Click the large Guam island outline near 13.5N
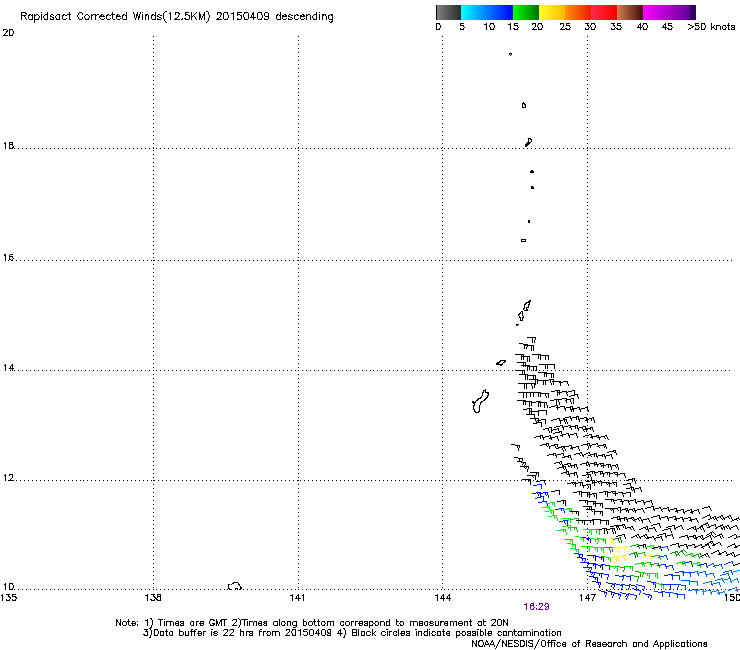740x650 pixels. 480,401
